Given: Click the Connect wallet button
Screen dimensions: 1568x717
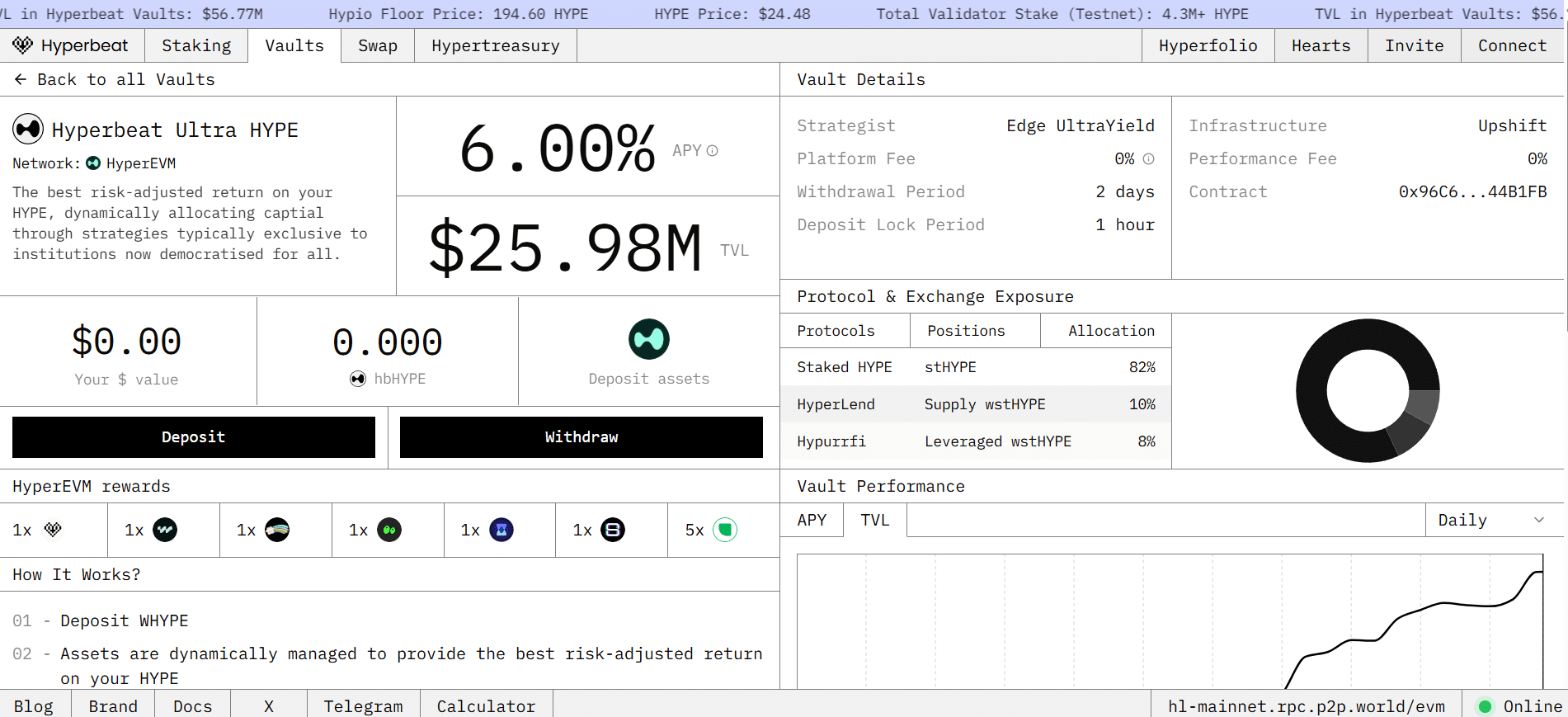Looking at the screenshot, I should point(1513,45).
